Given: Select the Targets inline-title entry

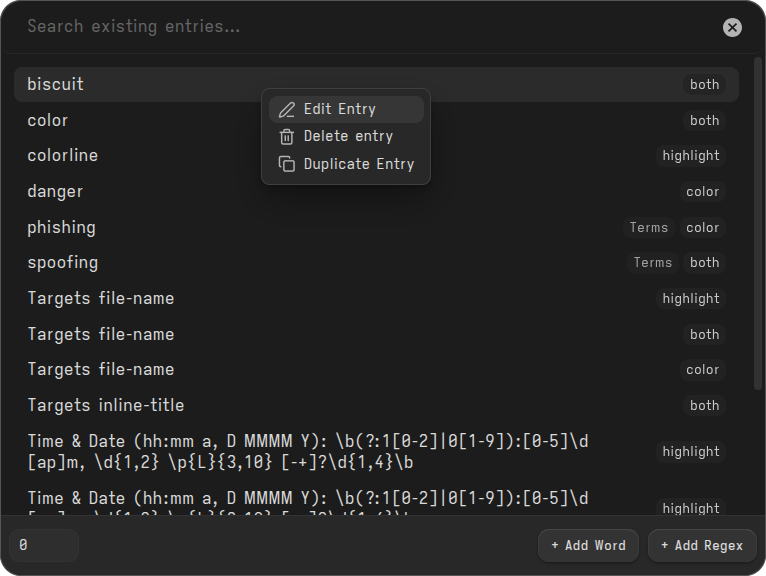Looking at the screenshot, I should click(376, 405).
